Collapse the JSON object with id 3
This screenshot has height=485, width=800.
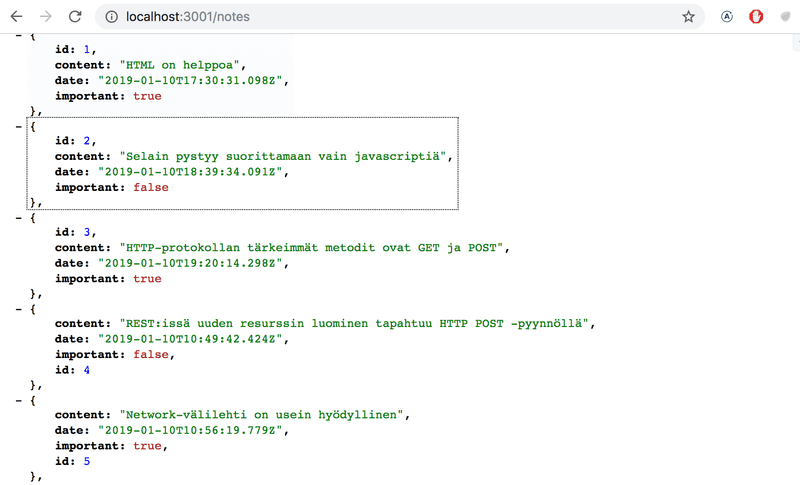click(x=19, y=218)
